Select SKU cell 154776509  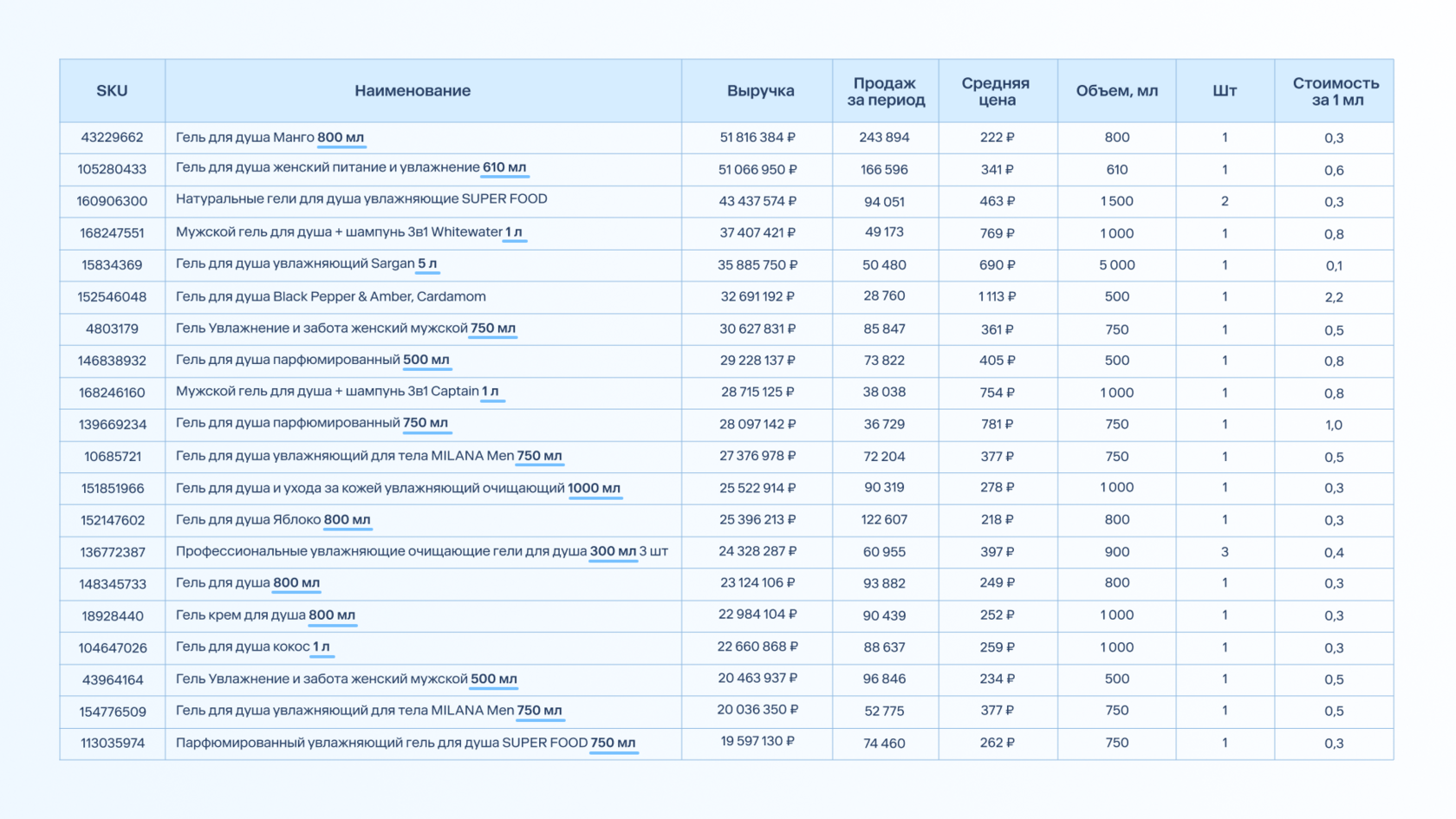click(x=112, y=712)
